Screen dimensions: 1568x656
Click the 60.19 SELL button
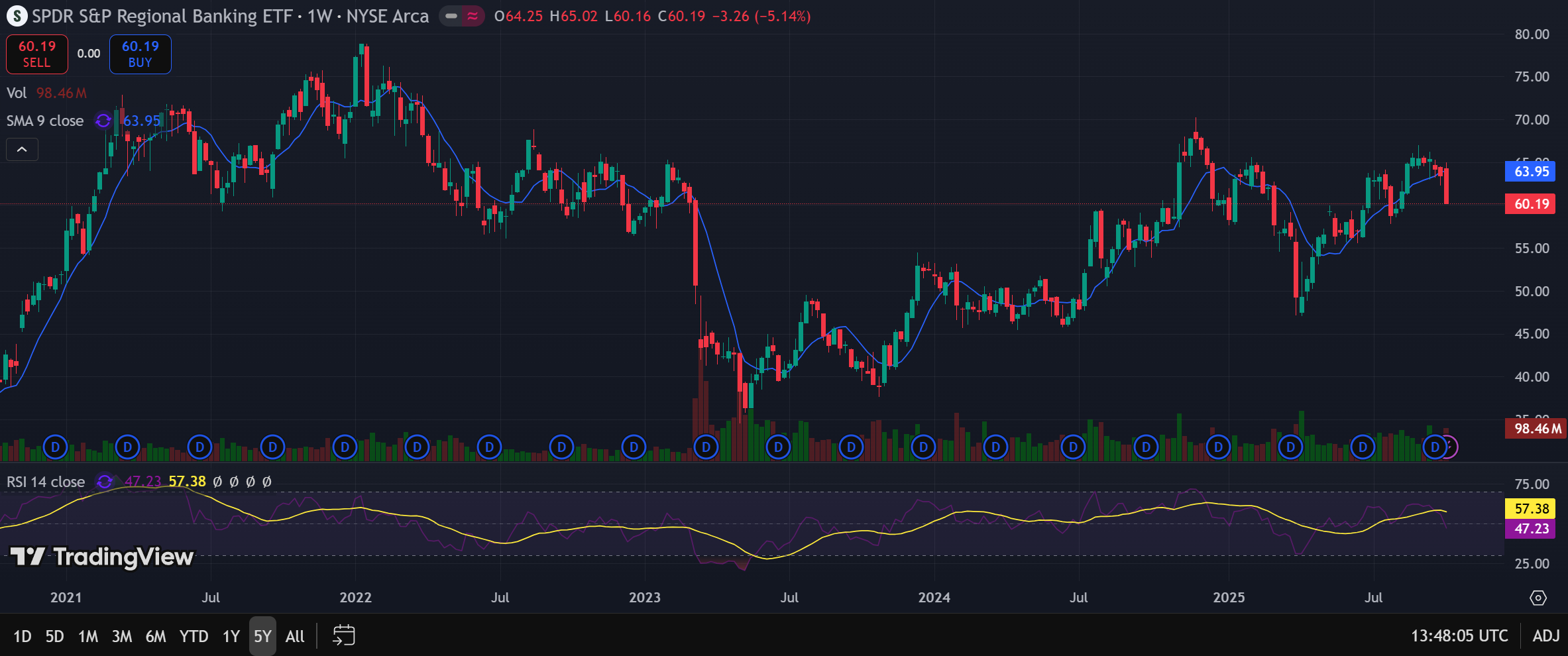pyautogui.click(x=37, y=54)
